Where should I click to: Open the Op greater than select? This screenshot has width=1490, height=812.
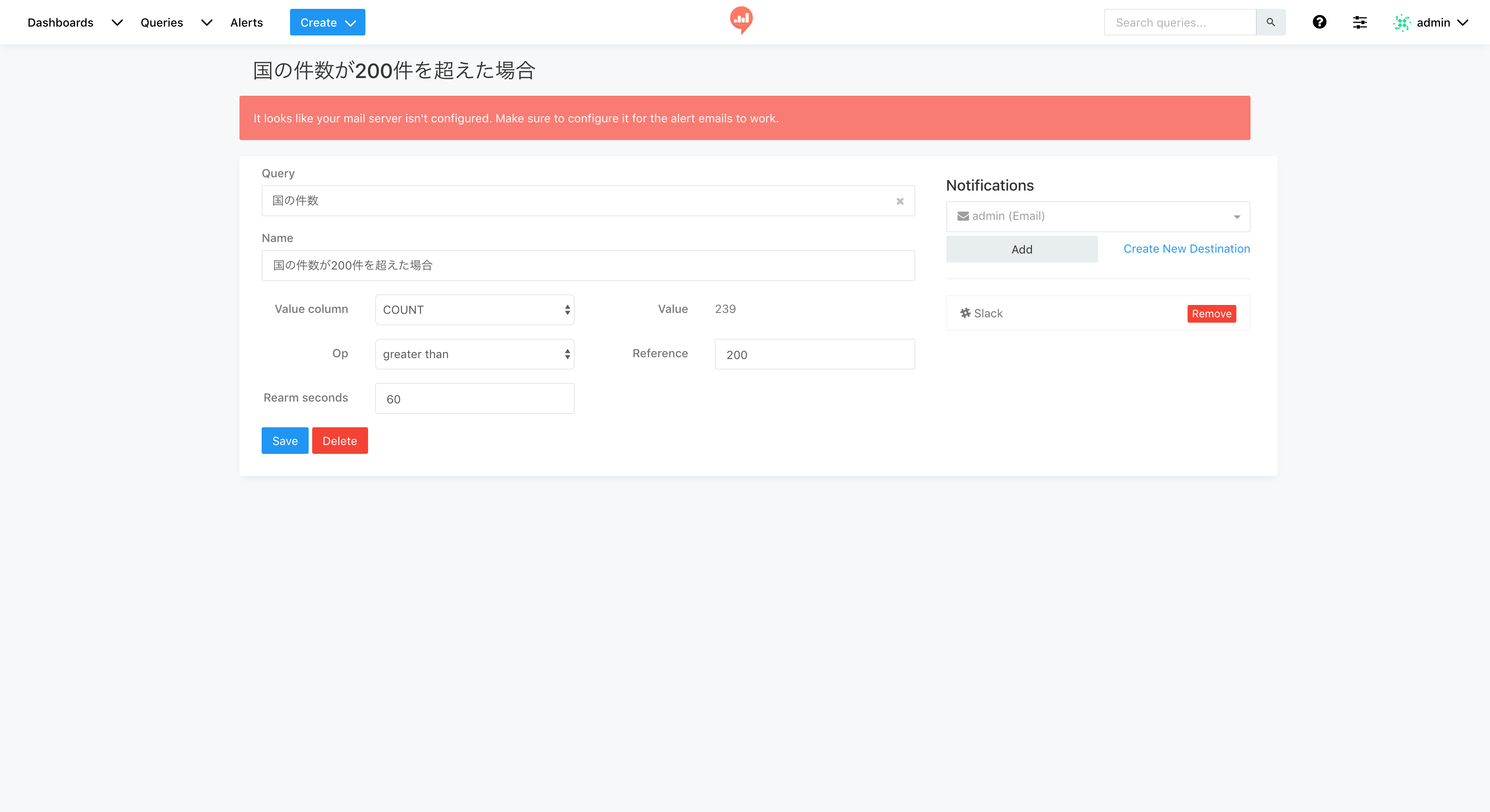(474, 354)
